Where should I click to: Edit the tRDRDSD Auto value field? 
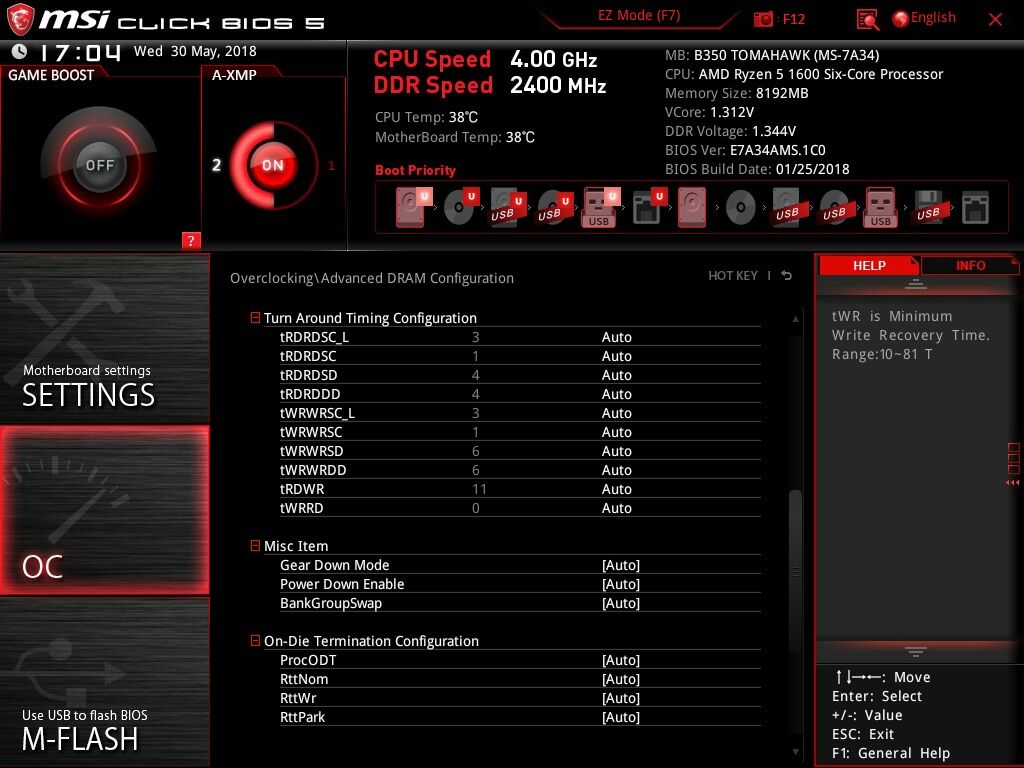[616, 375]
